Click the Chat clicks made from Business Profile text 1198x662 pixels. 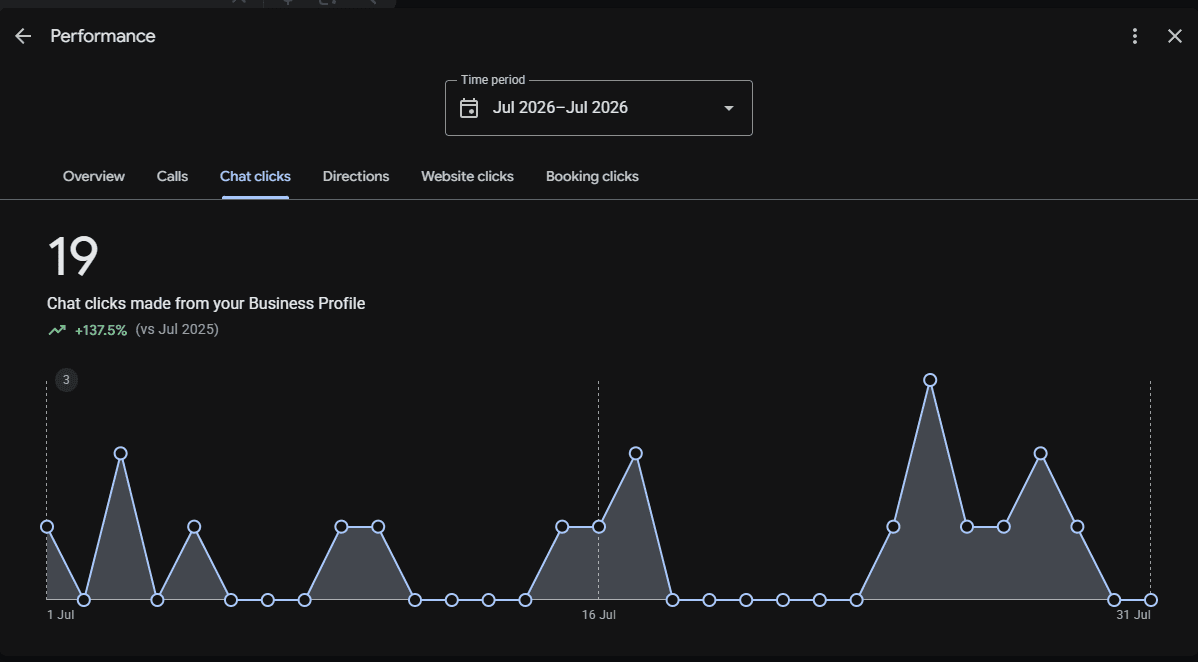[x=206, y=303]
